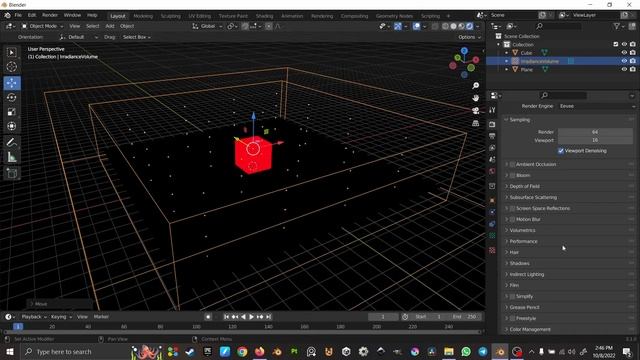Click the Render samples value field
Screen dimensions: 640x360
point(595,132)
